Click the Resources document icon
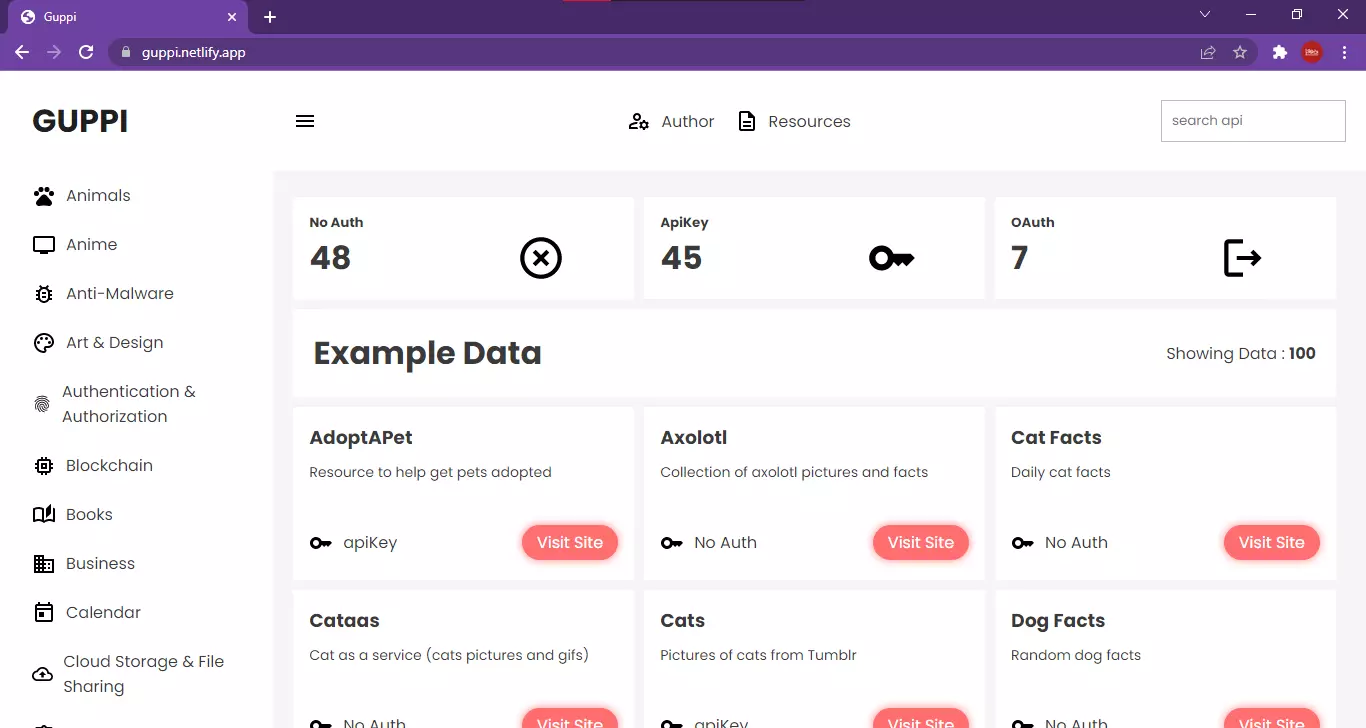The image size is (1366, 728). pyautogui.click(x=747, y=121)
